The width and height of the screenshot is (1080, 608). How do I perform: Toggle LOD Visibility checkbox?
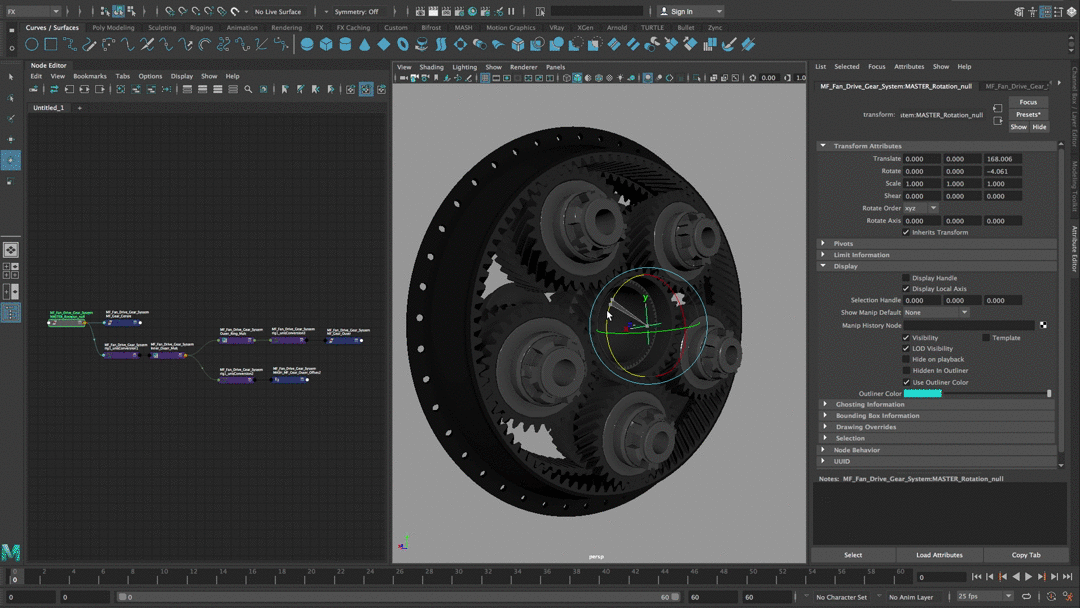[906, 349]
